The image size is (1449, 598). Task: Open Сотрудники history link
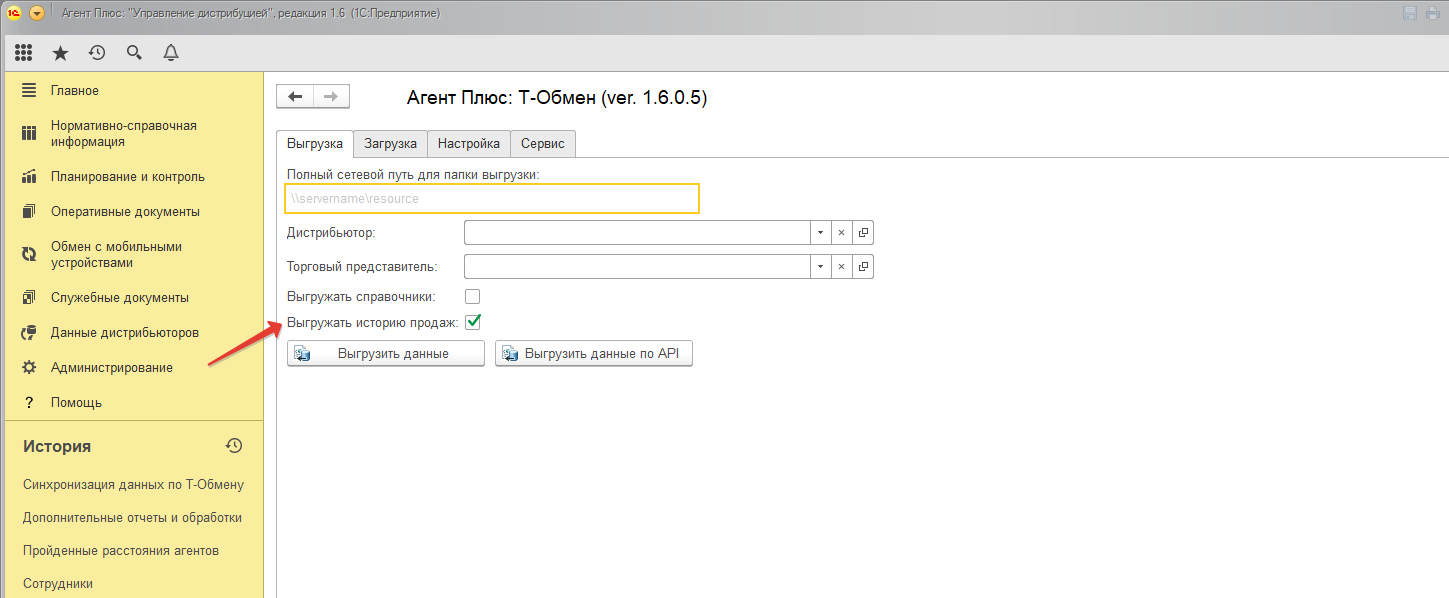tap(58, 584)
